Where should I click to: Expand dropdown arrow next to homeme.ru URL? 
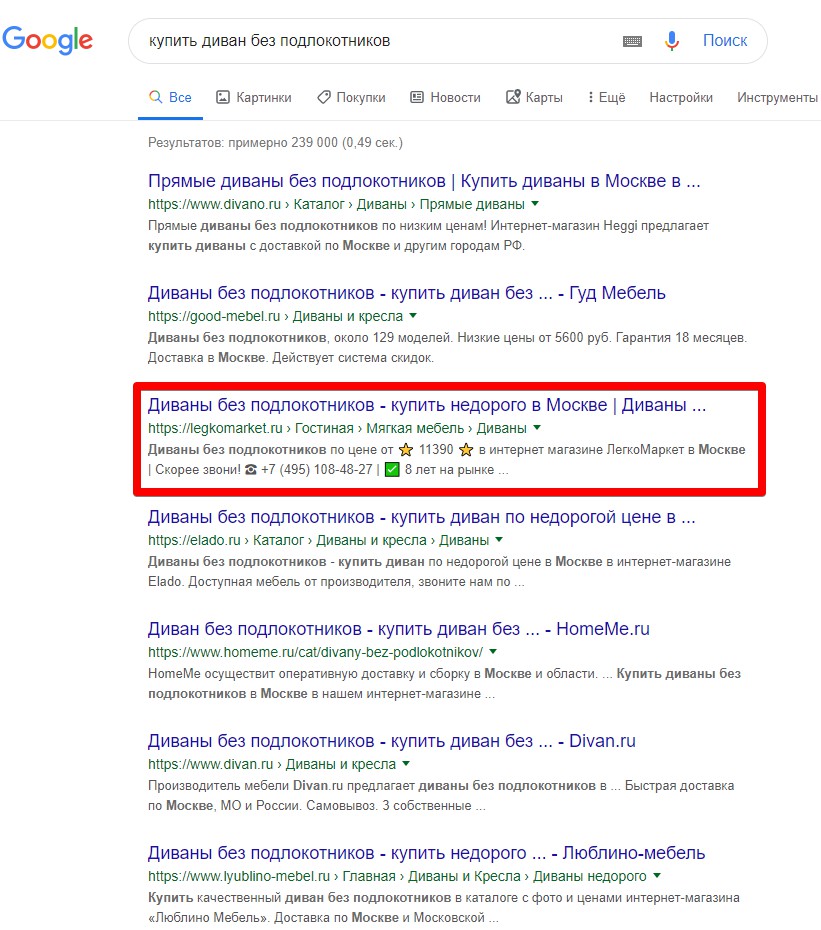pos(493,652)
